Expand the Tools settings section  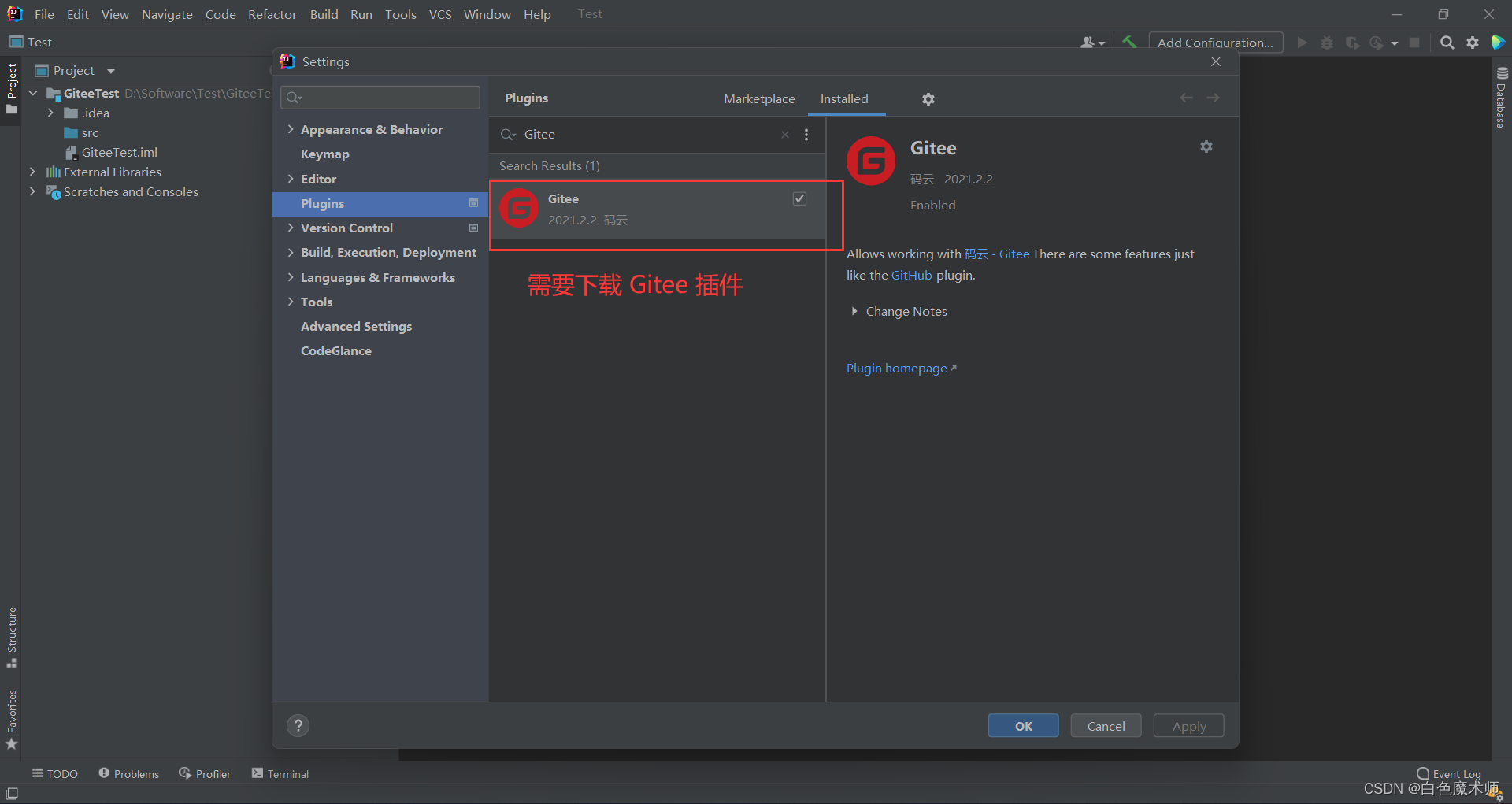point(291,302)
